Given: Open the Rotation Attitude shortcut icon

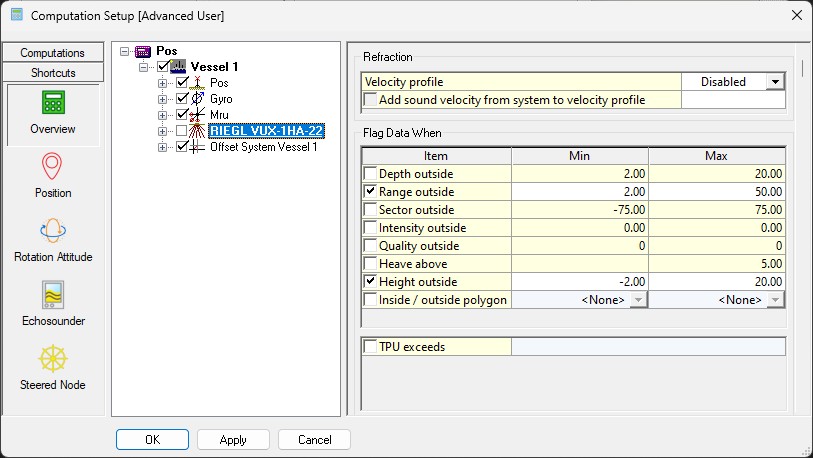Looking at the screenshot, I should 52,231.
